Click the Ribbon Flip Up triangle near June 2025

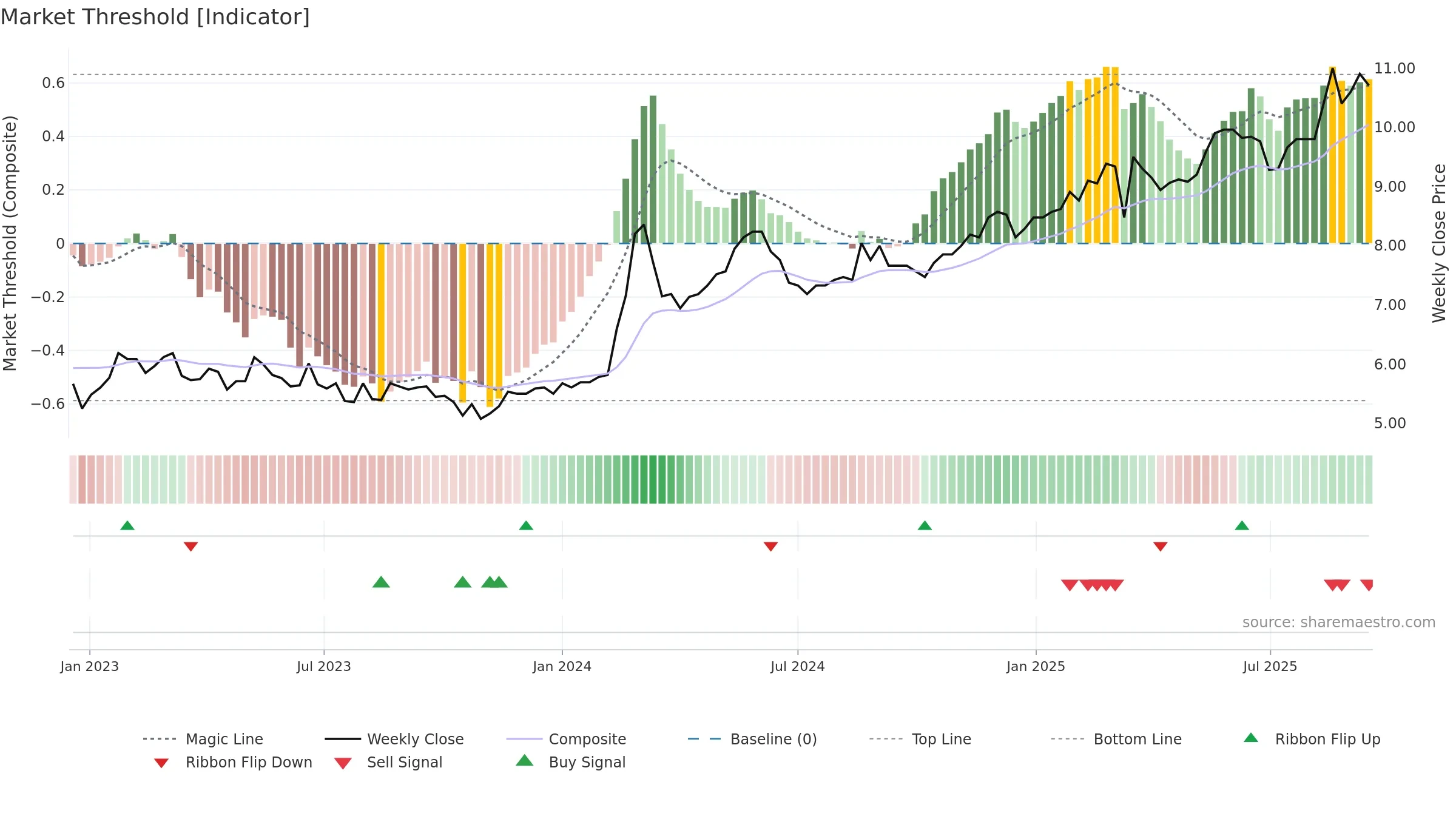coord(1242,525)
